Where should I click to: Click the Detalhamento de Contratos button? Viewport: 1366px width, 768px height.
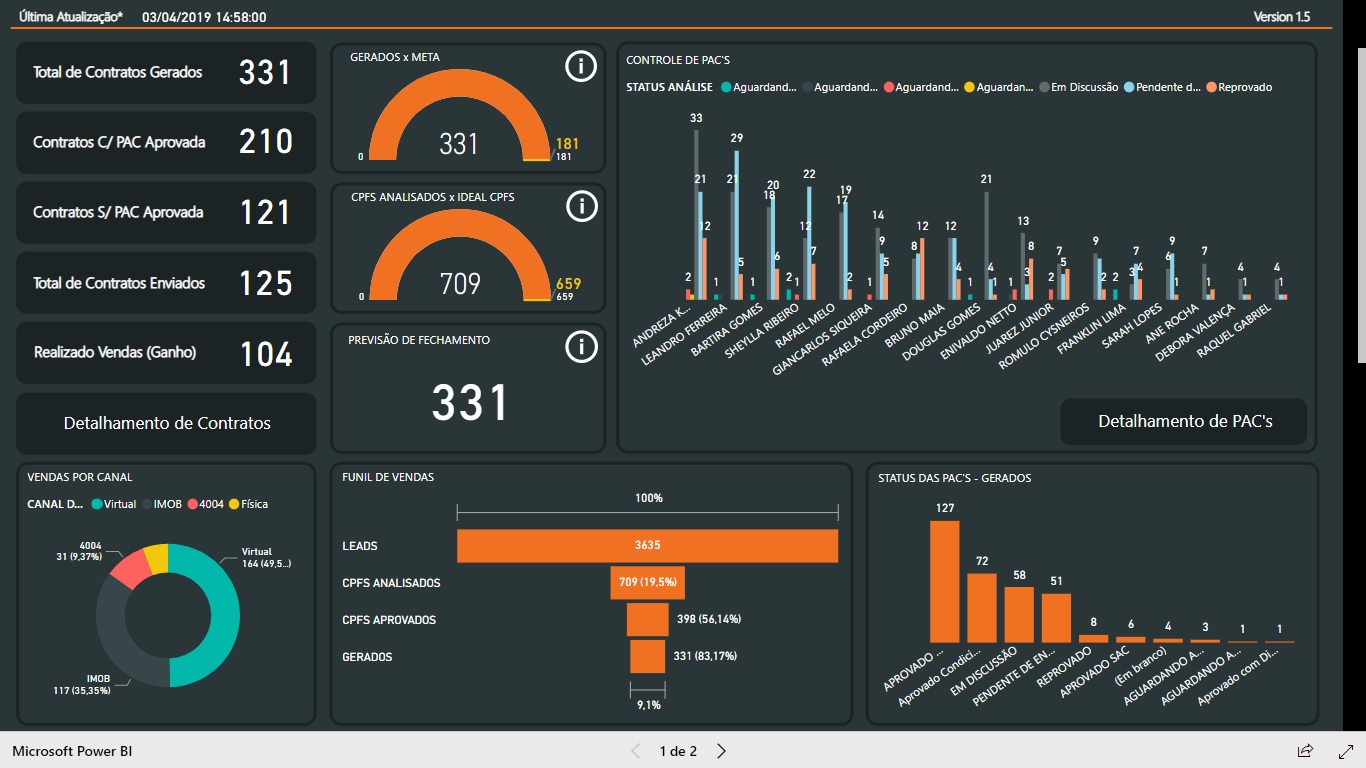(x=165, y=424)
